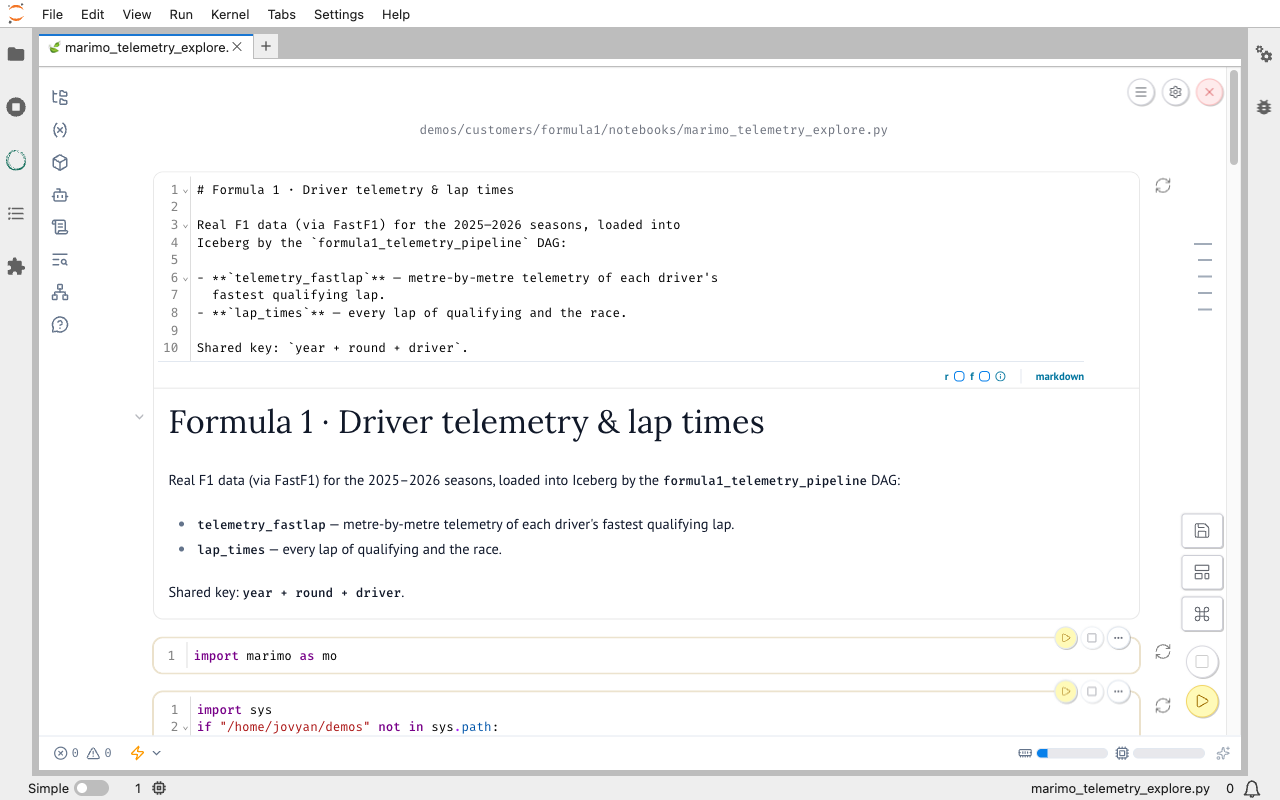Viewport: 1280px width, 800px height.
Task: Open the notifications bell in the status bar
Action: (1251, 788)
